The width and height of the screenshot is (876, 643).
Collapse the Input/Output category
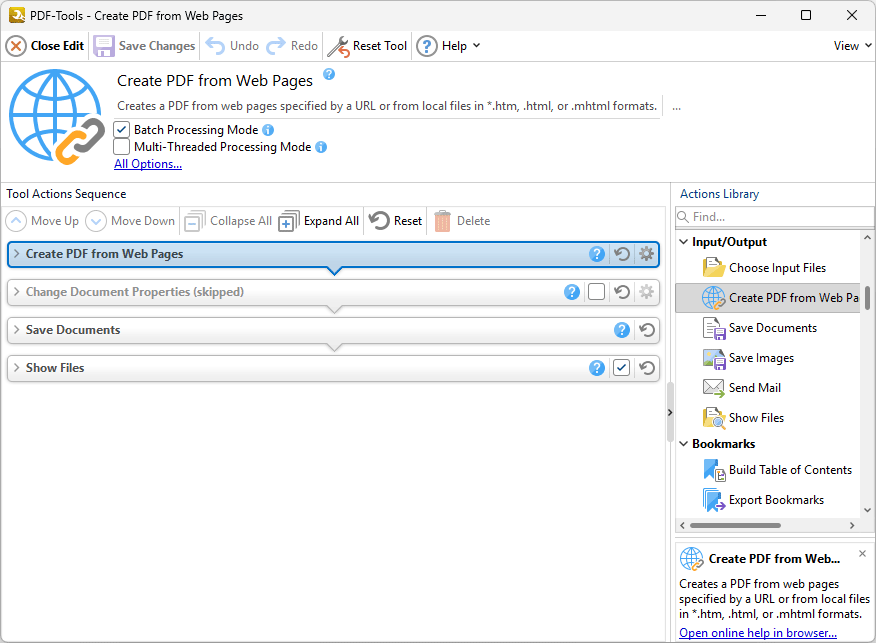coord(684,242)
